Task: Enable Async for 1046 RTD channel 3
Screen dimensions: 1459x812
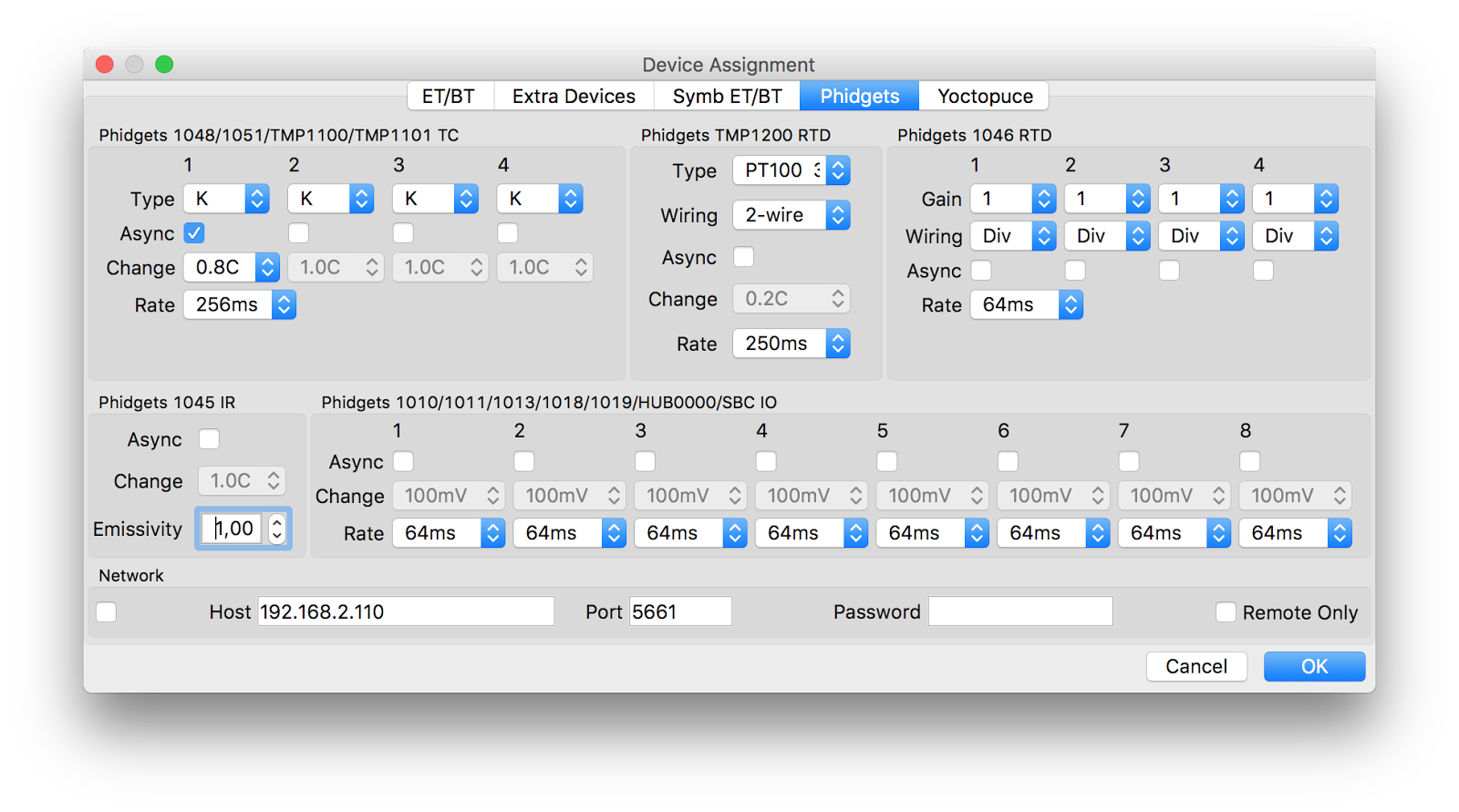Action: (x=1169, y=271)
